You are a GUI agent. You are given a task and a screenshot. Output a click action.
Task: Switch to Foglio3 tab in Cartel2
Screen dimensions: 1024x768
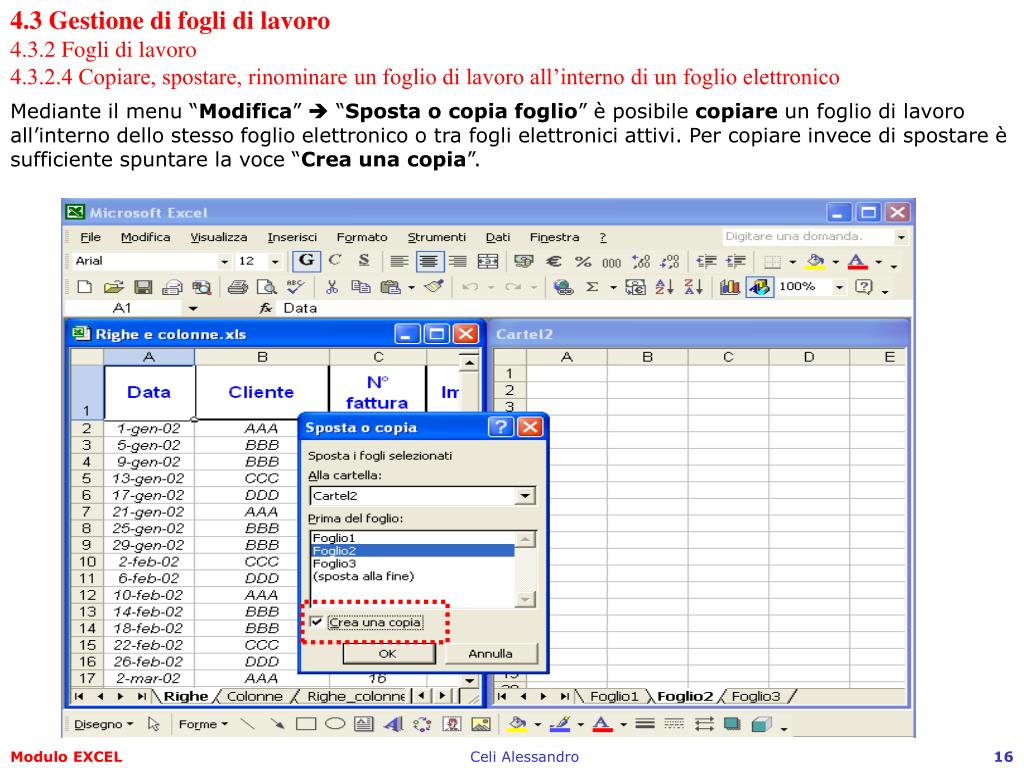tap(756, 696)
